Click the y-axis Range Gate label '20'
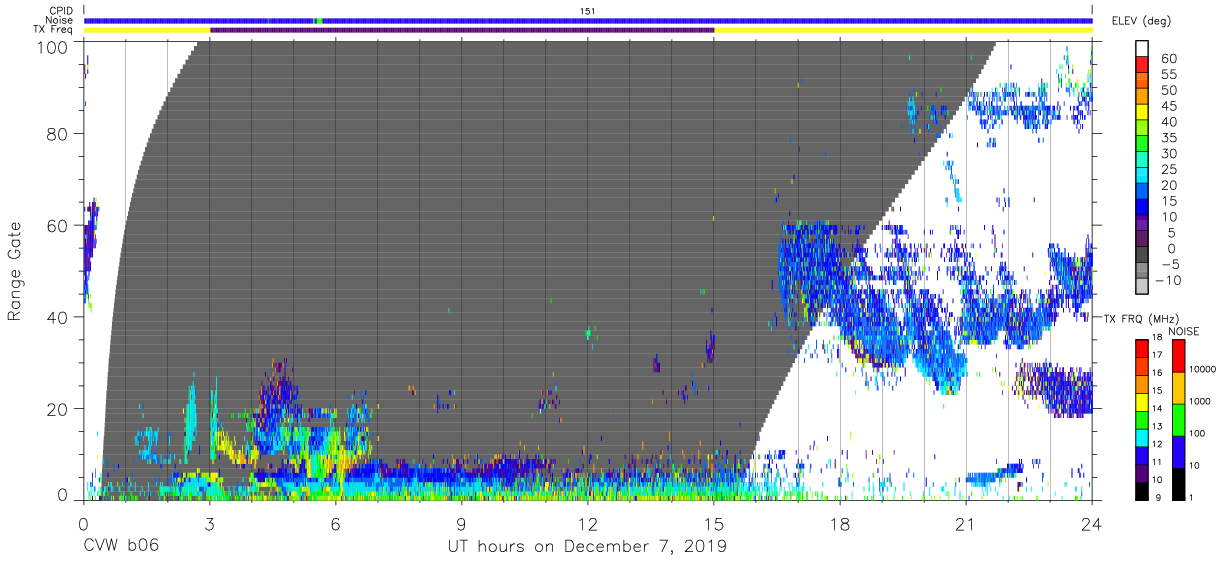The height and width of the screenshot is (567, 1228). [x=59, y=409]
